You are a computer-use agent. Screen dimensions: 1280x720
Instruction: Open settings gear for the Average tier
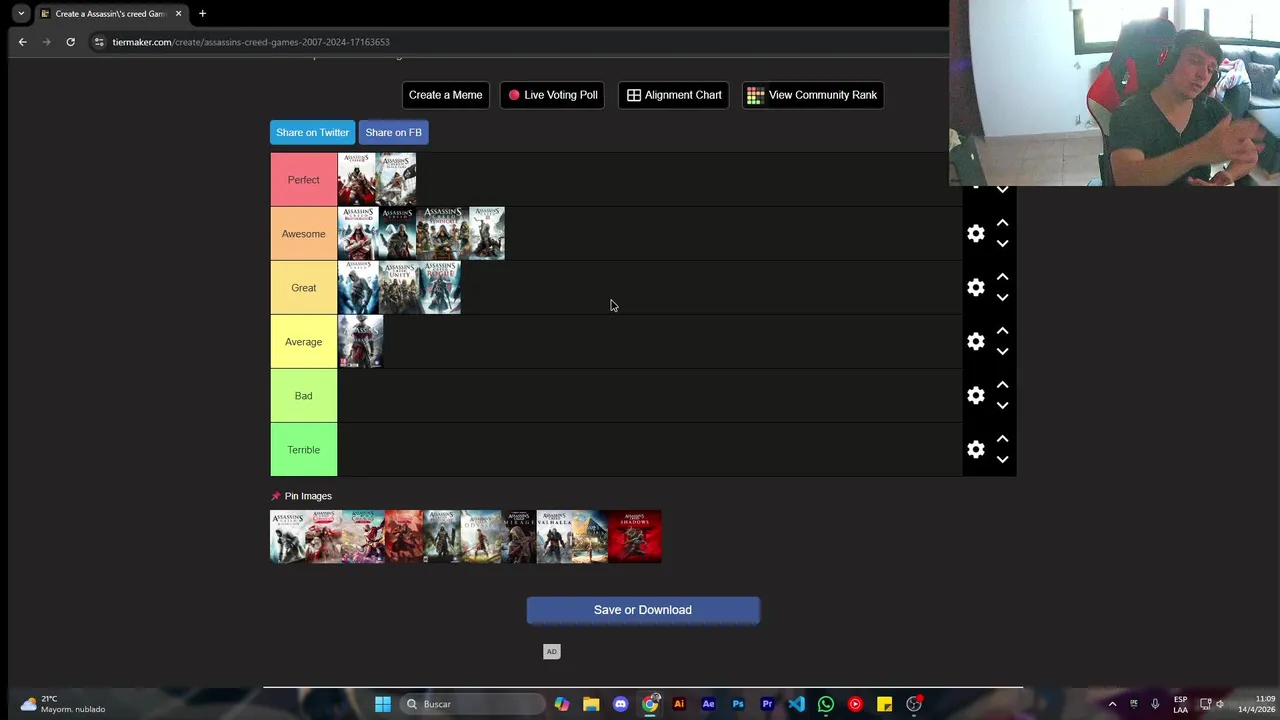pos(976,342)
